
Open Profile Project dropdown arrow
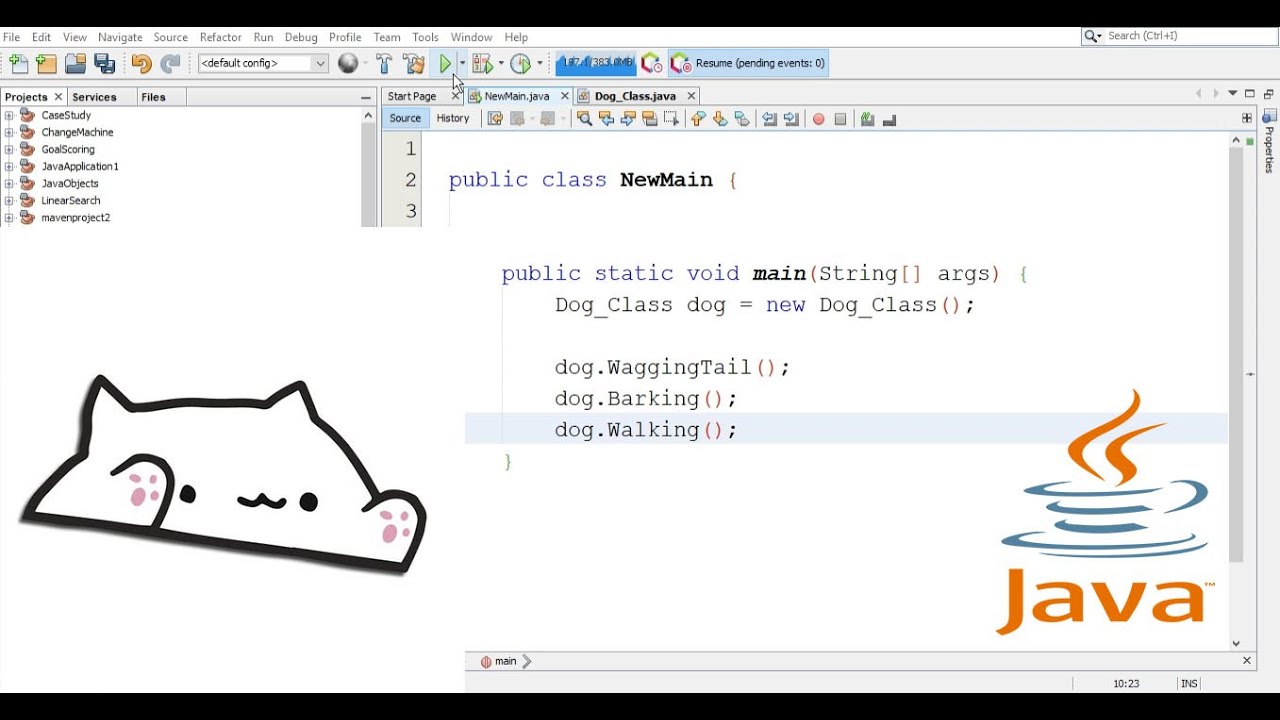540,64
